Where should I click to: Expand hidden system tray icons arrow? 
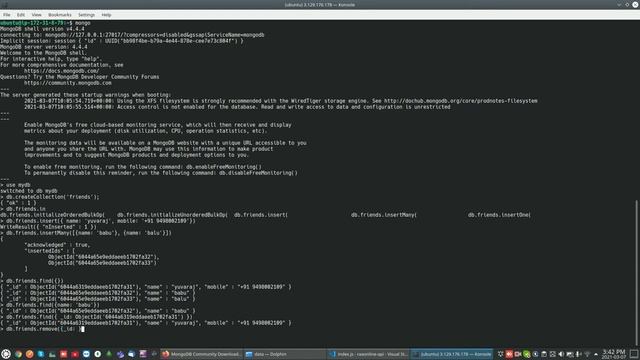coord(596,354)
